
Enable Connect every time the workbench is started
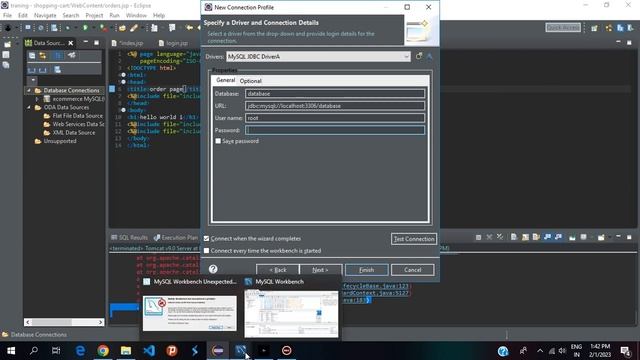point(207,251)
